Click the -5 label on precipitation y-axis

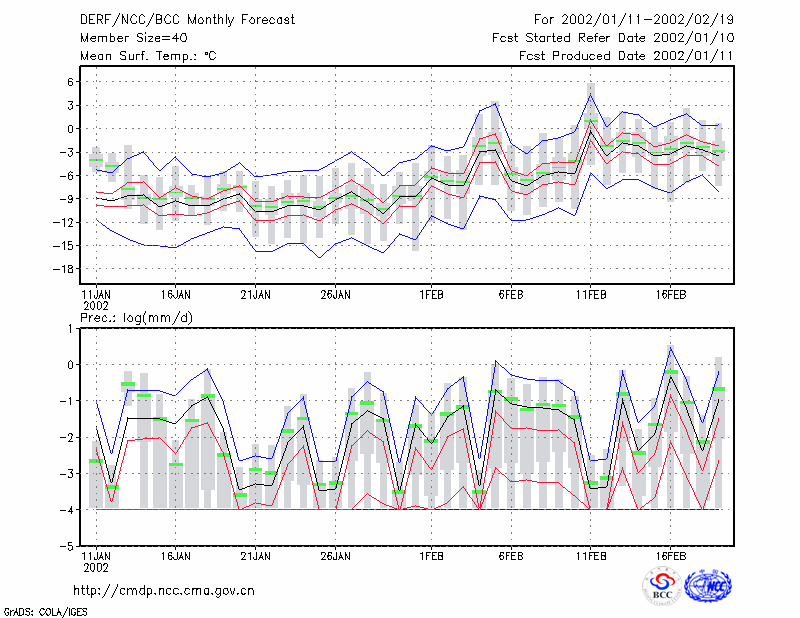66,546
